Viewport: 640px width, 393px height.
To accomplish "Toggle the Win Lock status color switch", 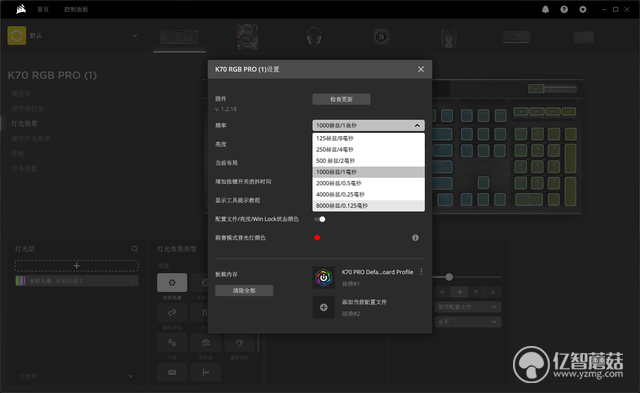I will [320, 219].
